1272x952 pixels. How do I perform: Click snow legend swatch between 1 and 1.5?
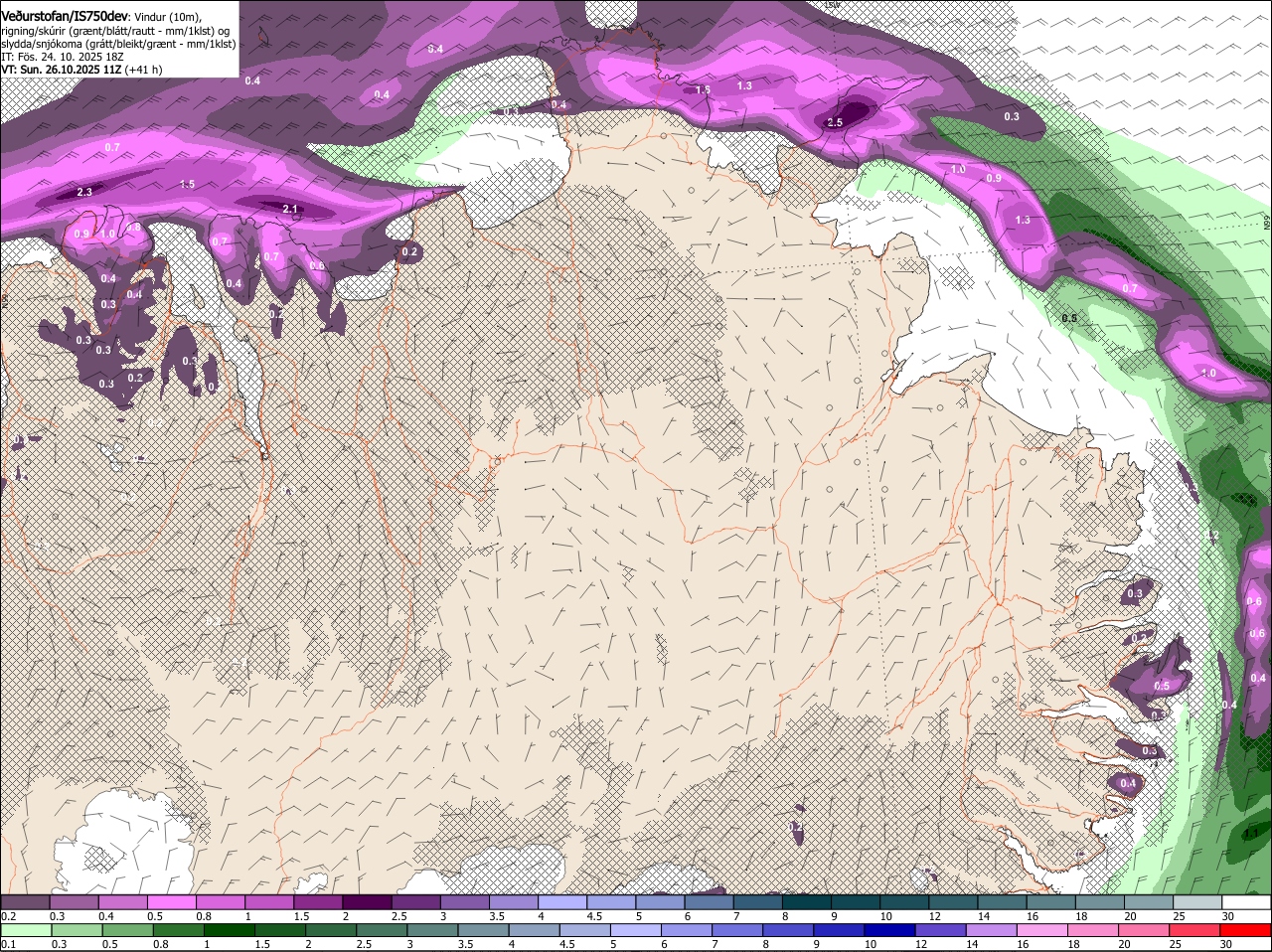[x=269, y=901]
